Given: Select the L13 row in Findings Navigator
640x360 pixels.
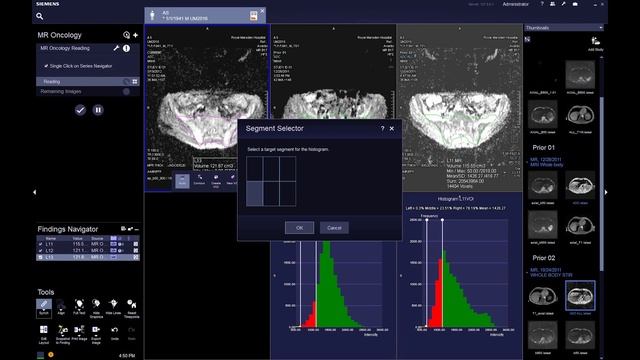Looking at the screenshot, I should 88,258.
